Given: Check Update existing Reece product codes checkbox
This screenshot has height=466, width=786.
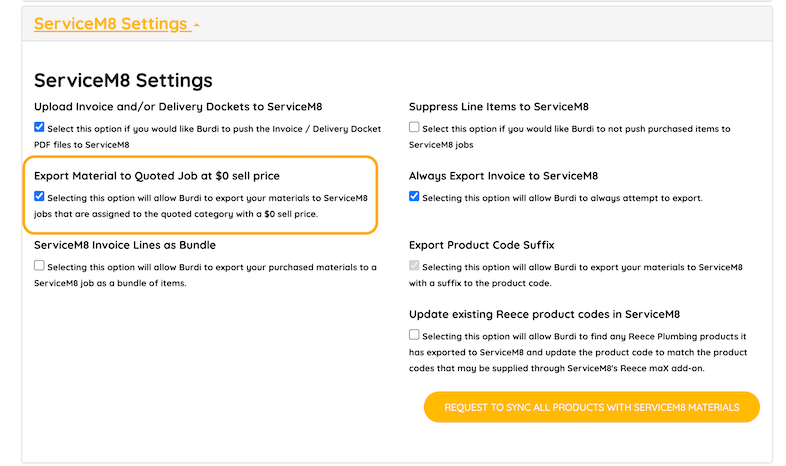Looking at the screenshot, I should 414,335.
